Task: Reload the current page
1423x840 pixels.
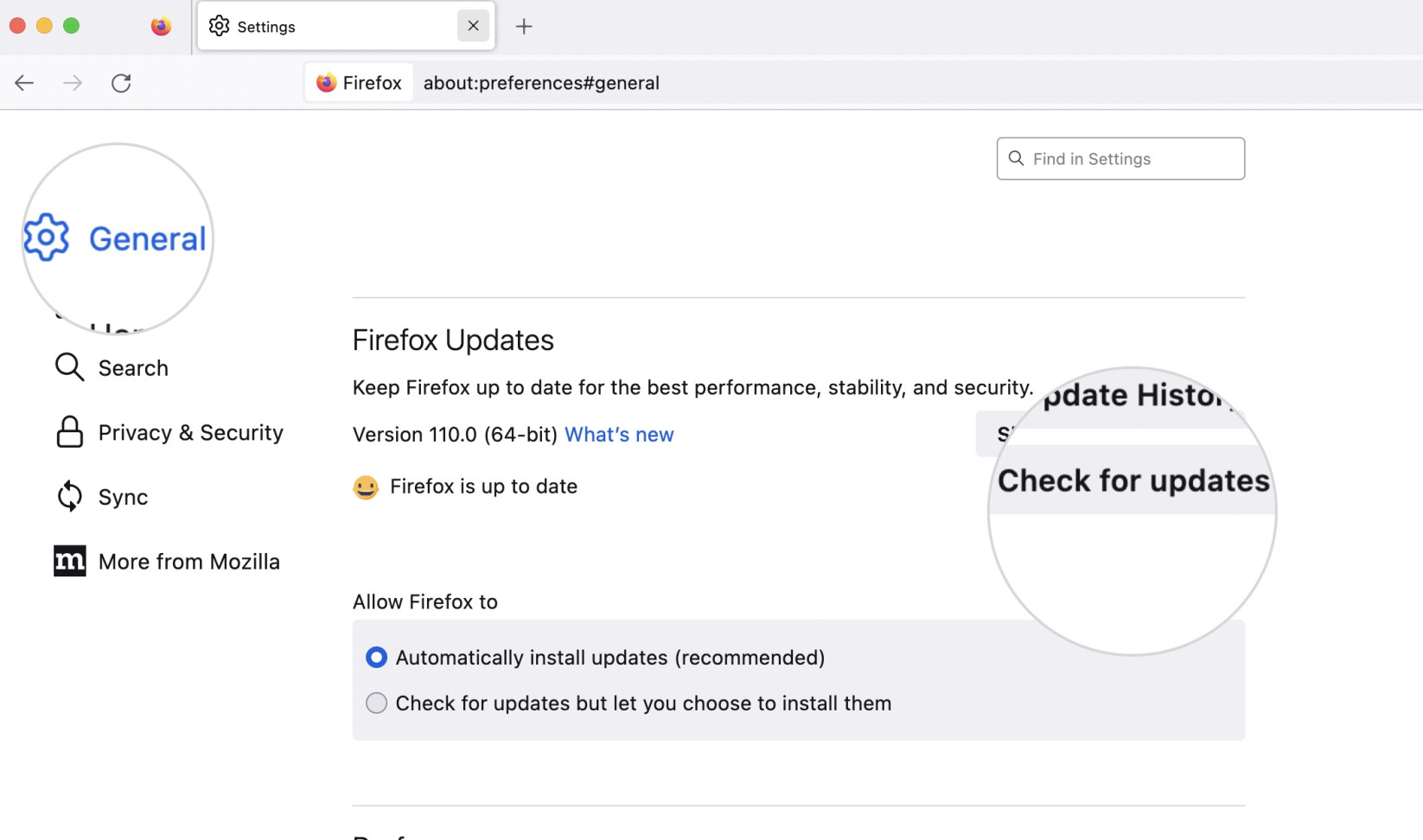Action: (121, 83)
